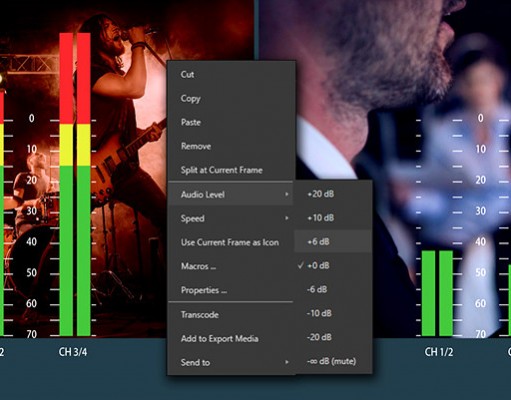Click Transcode option
The width and height of the screenshot is (511, 400).
231,315
